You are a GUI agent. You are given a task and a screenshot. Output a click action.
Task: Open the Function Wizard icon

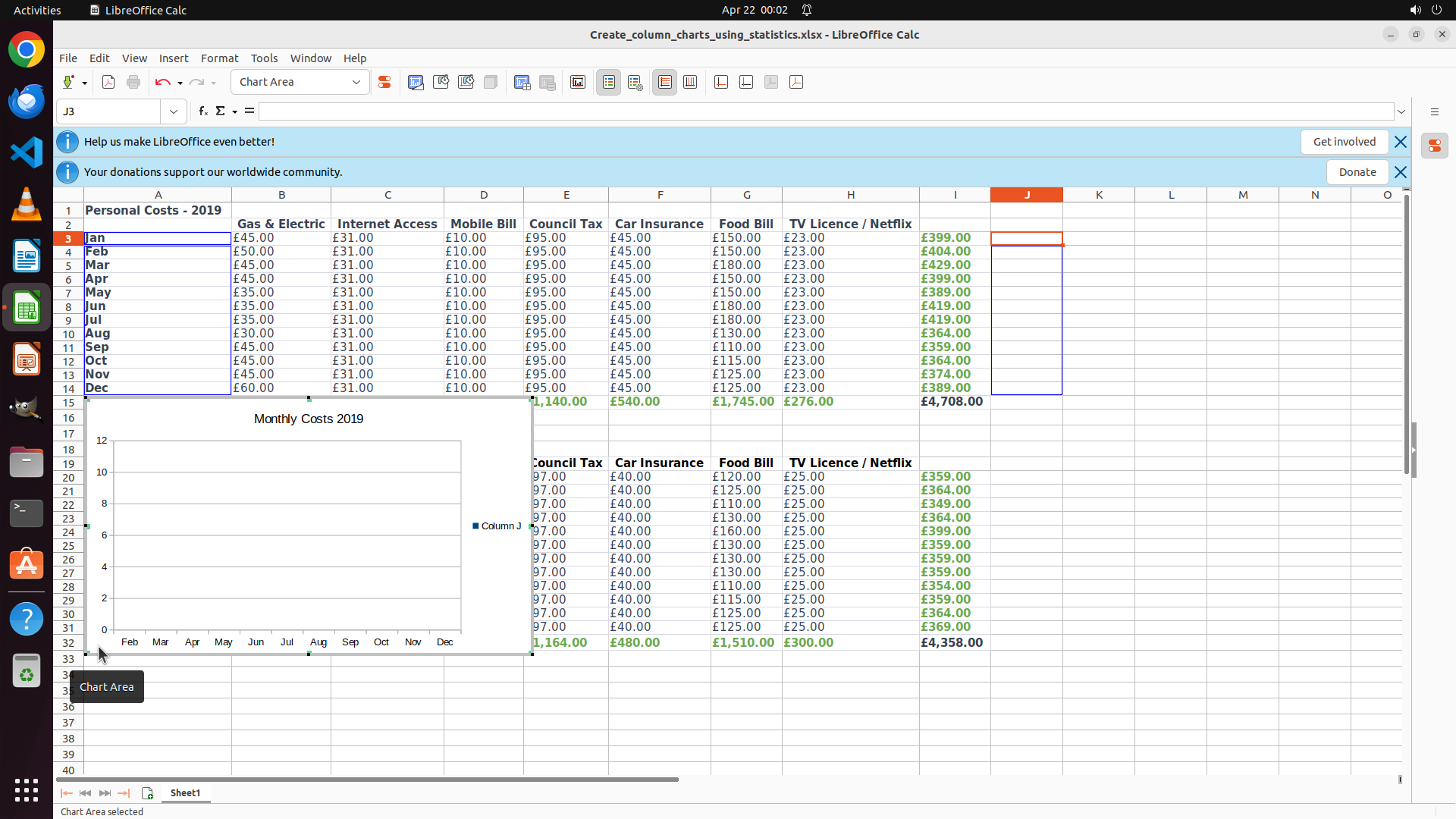click(x=202, y=111)
